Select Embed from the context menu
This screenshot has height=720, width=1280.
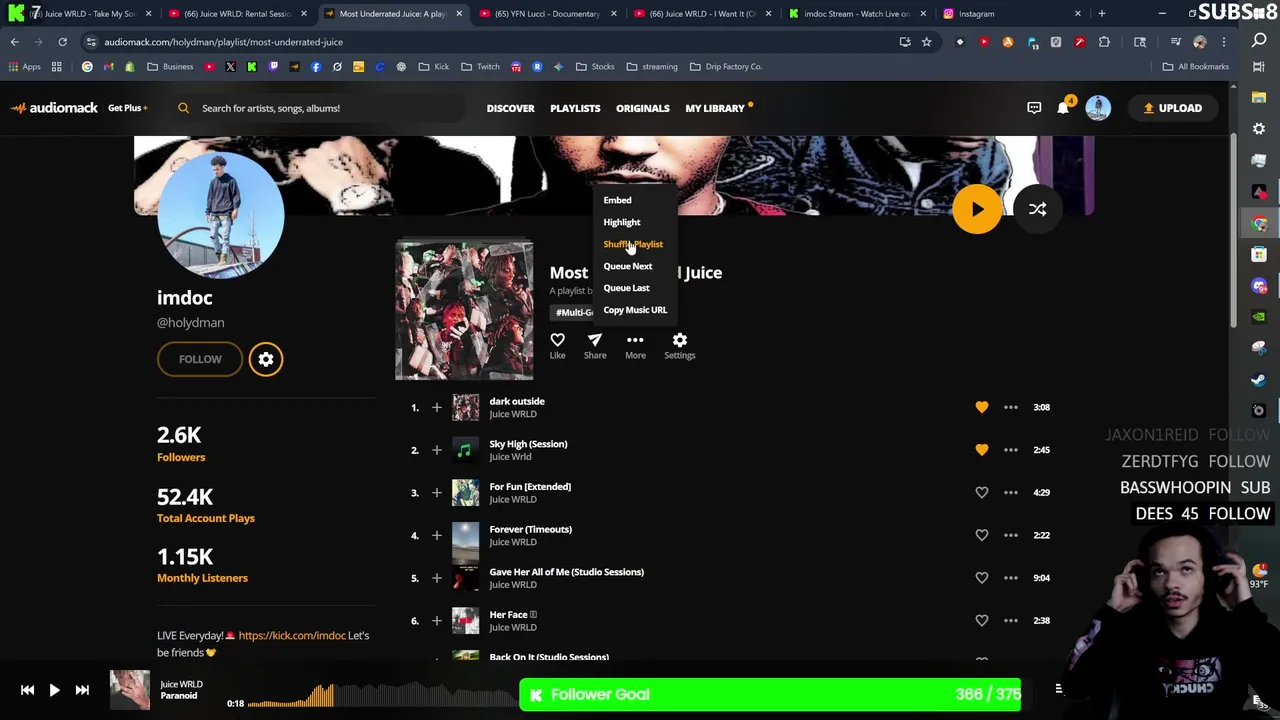[x=617, y=200]
